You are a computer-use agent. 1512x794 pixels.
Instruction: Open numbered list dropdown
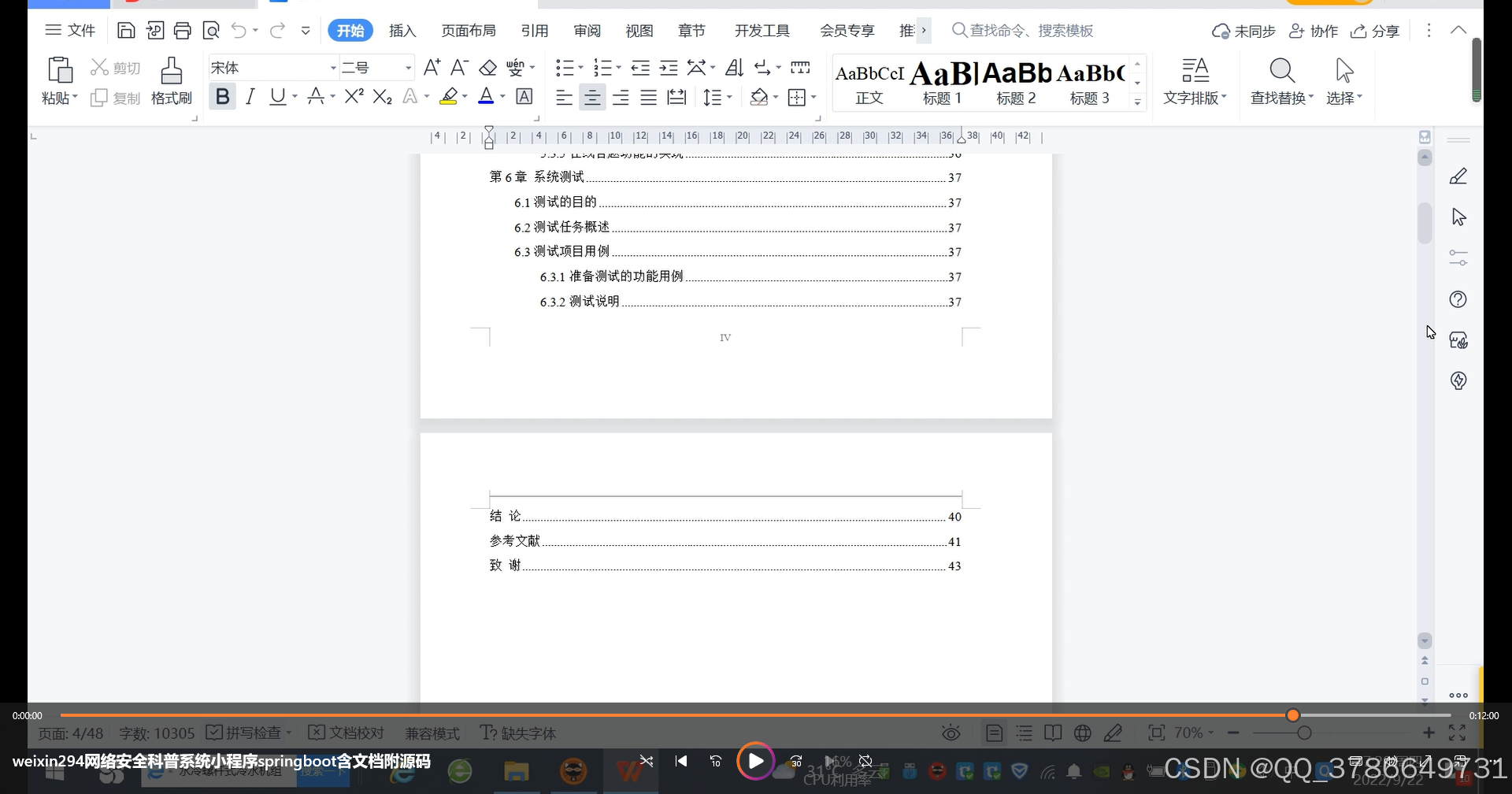pyautogui.click(x=618, y=68)
